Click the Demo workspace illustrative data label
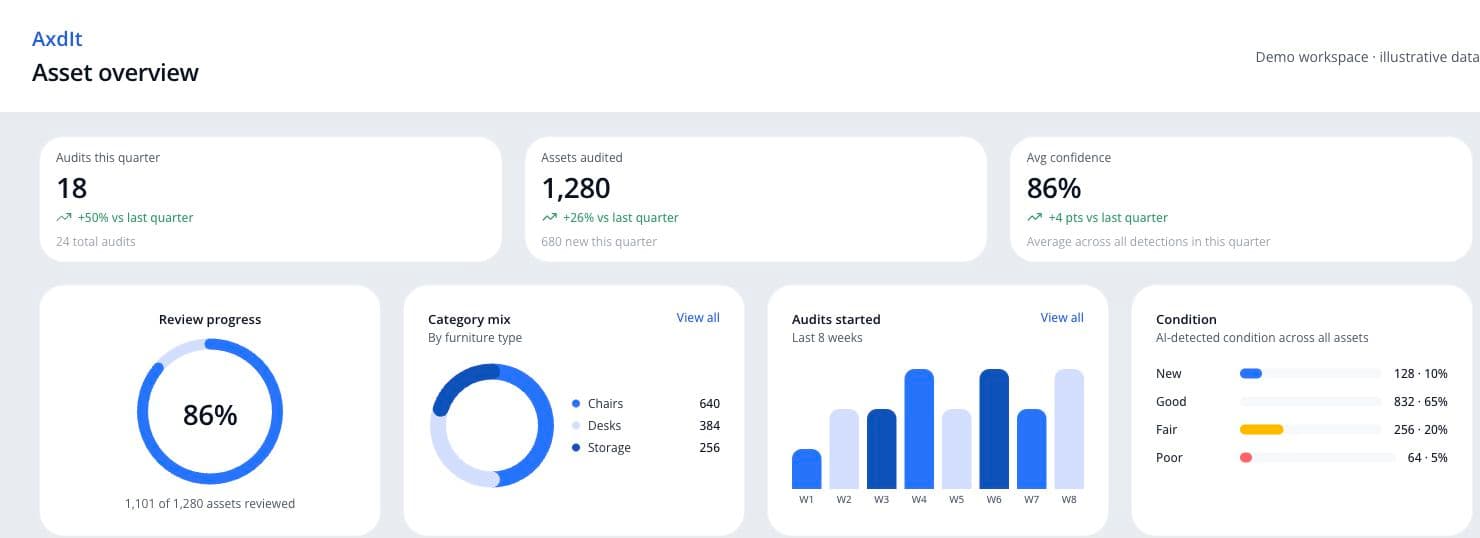 (1367, 57)
